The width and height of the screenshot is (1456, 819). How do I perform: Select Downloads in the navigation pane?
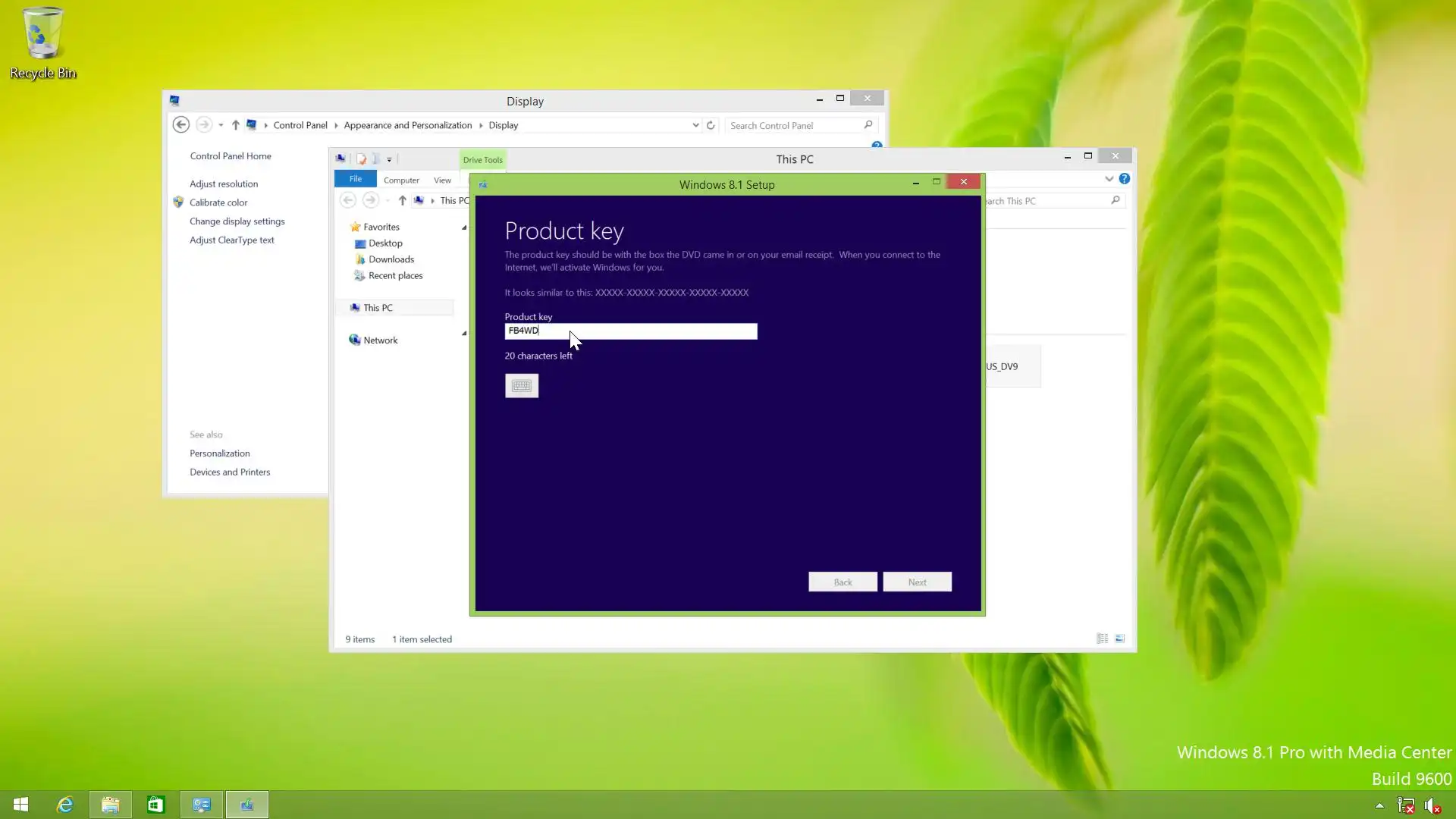[x=391, y=259]
